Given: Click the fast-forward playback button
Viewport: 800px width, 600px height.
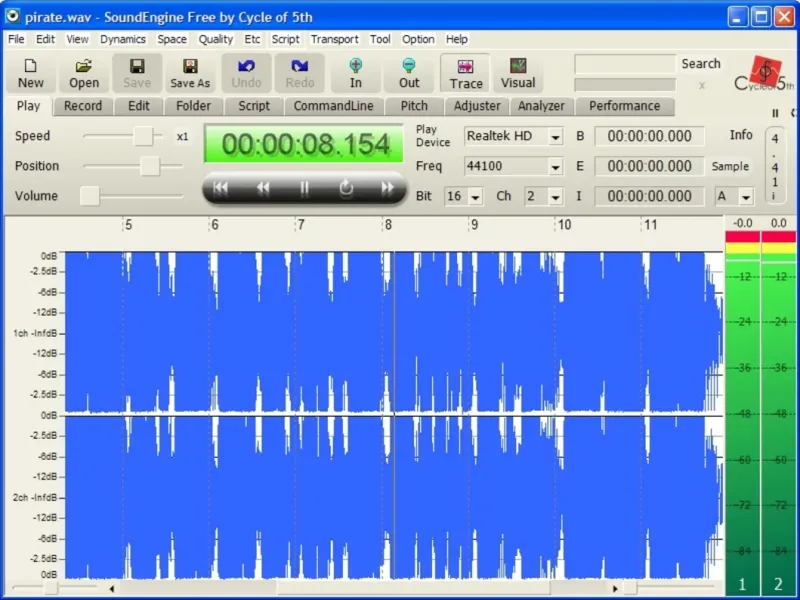Looking at the screenshot, I should (388, 188).
